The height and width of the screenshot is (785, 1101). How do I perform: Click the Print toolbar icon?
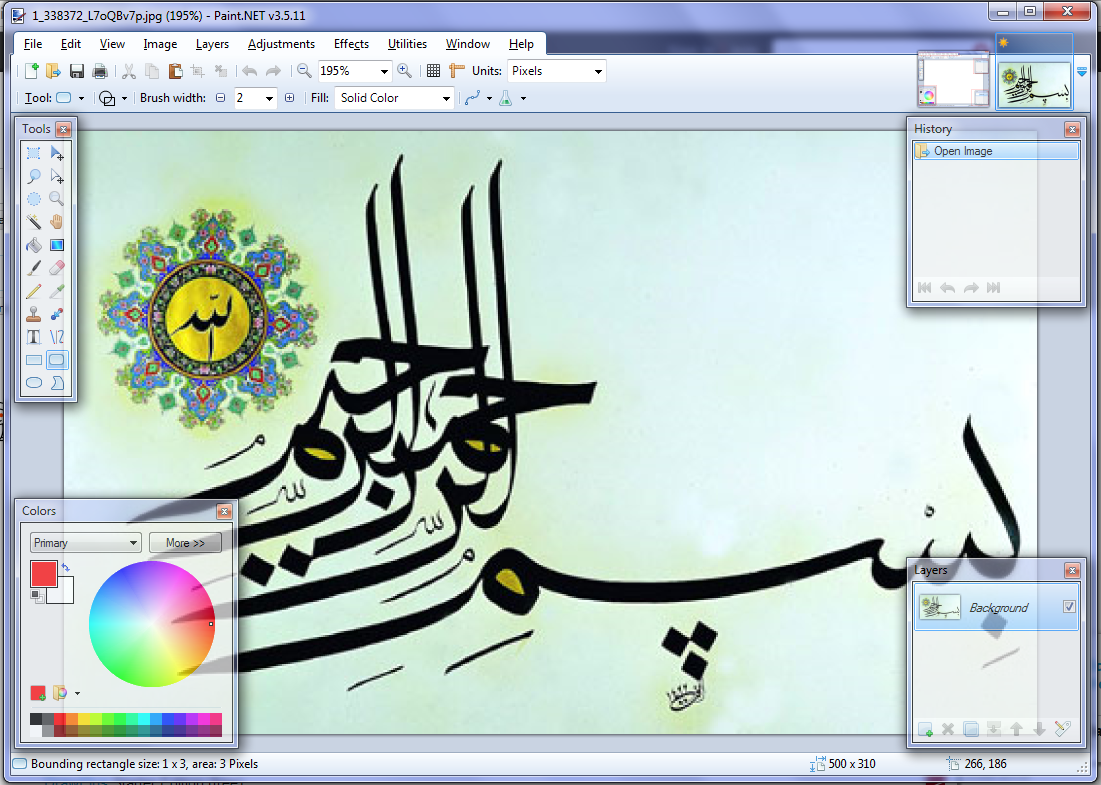[x=100, y=71]
